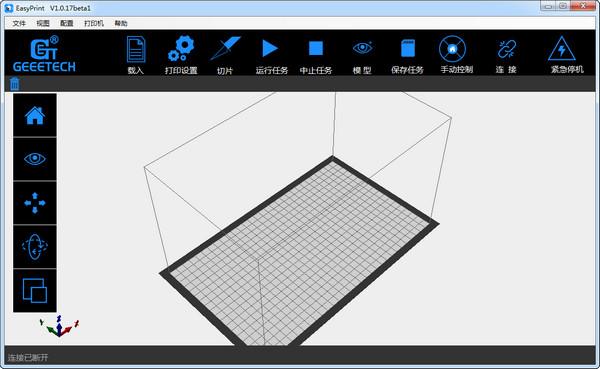
Task: Open 打印设置 print settings gears
Action: coord(181,48)
